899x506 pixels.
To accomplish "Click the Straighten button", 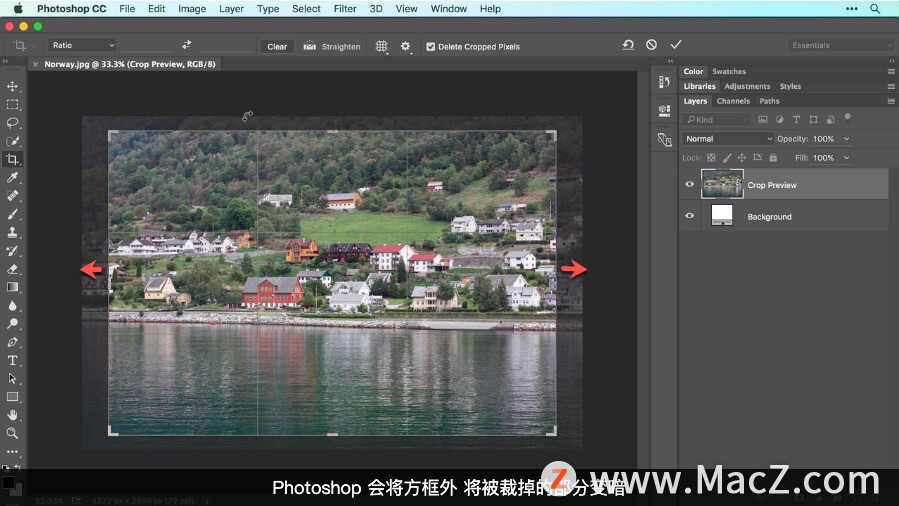I will coord(332,46).
